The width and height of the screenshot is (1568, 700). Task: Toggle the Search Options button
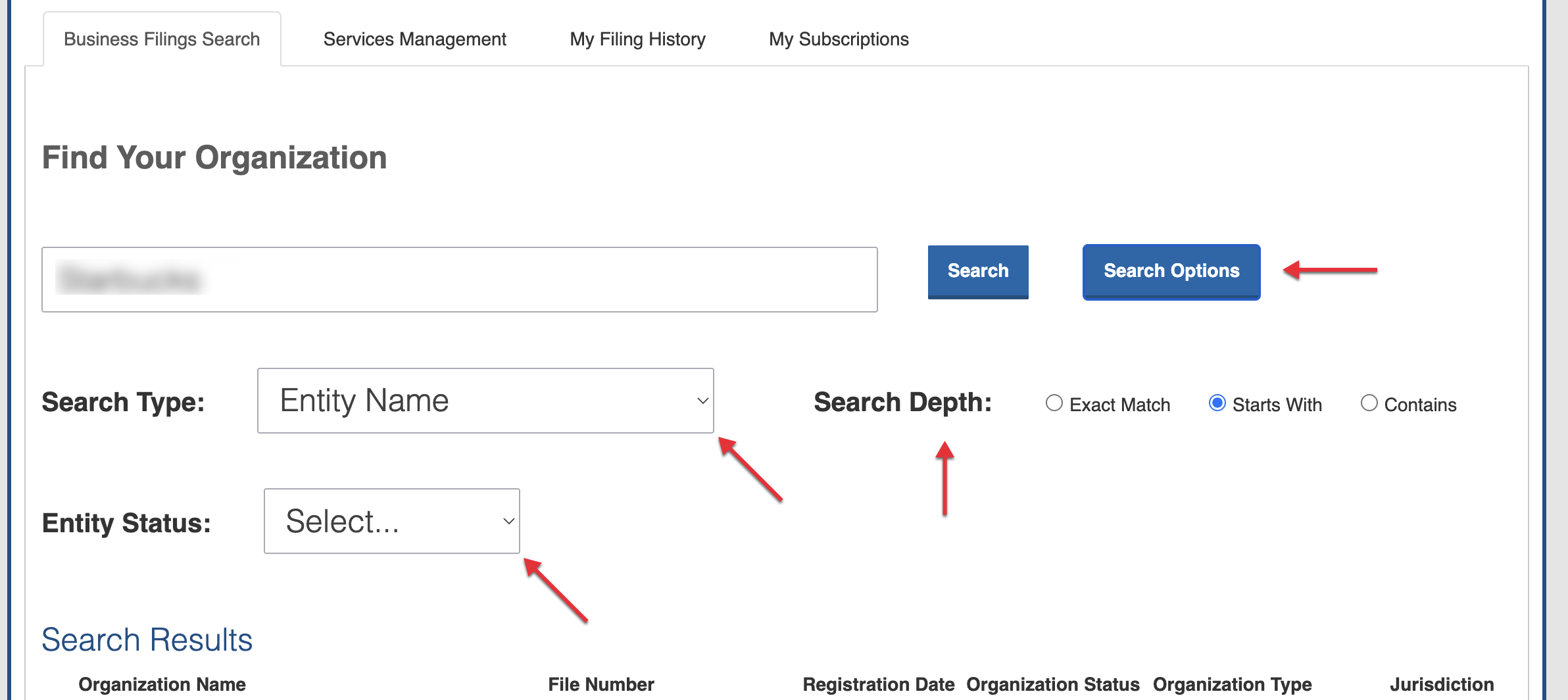tap(1171, 272)
